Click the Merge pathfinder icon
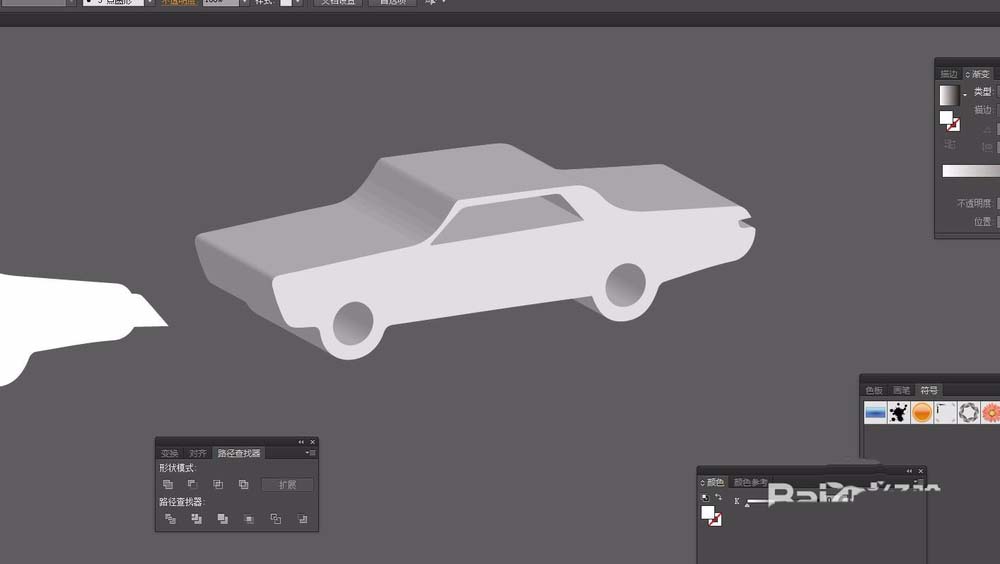 (223, 519)
